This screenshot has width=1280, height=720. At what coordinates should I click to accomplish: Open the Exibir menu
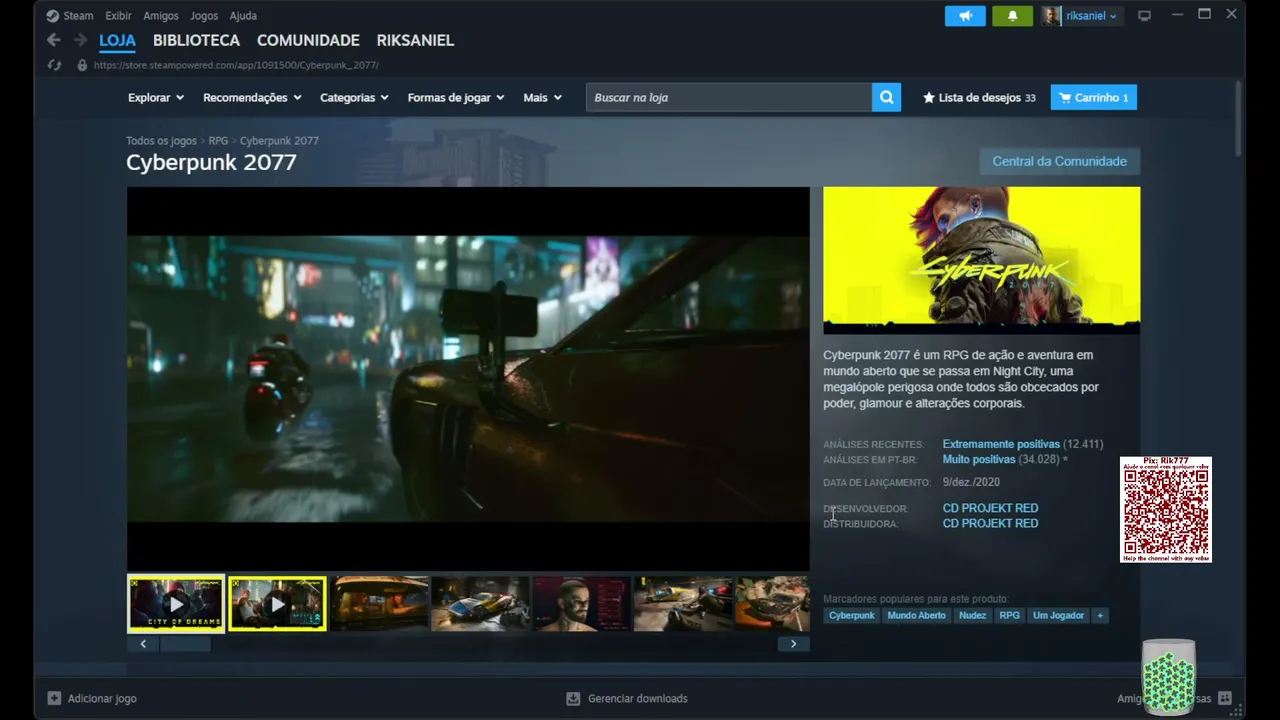click(118, 15)
